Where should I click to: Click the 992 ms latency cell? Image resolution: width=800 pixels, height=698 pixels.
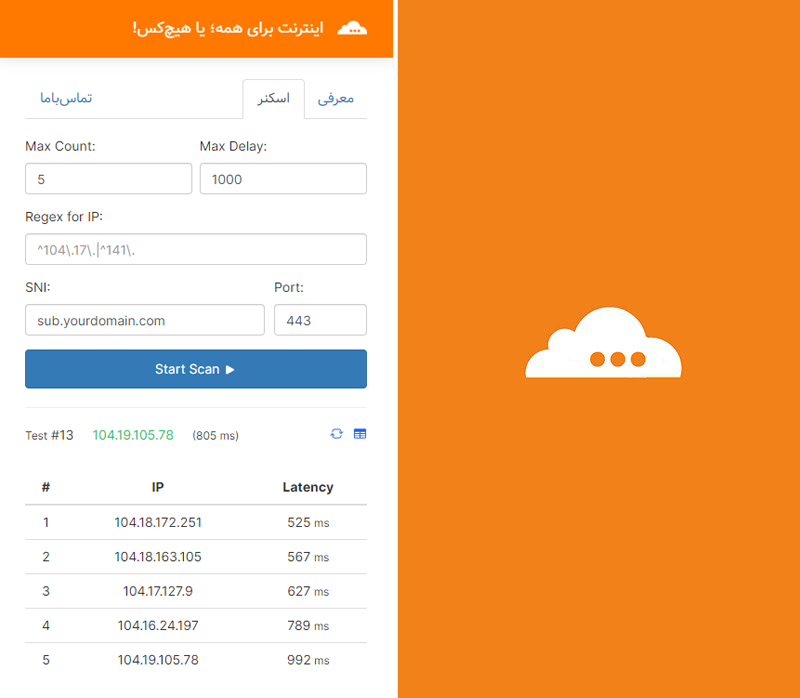coord(308,660)
